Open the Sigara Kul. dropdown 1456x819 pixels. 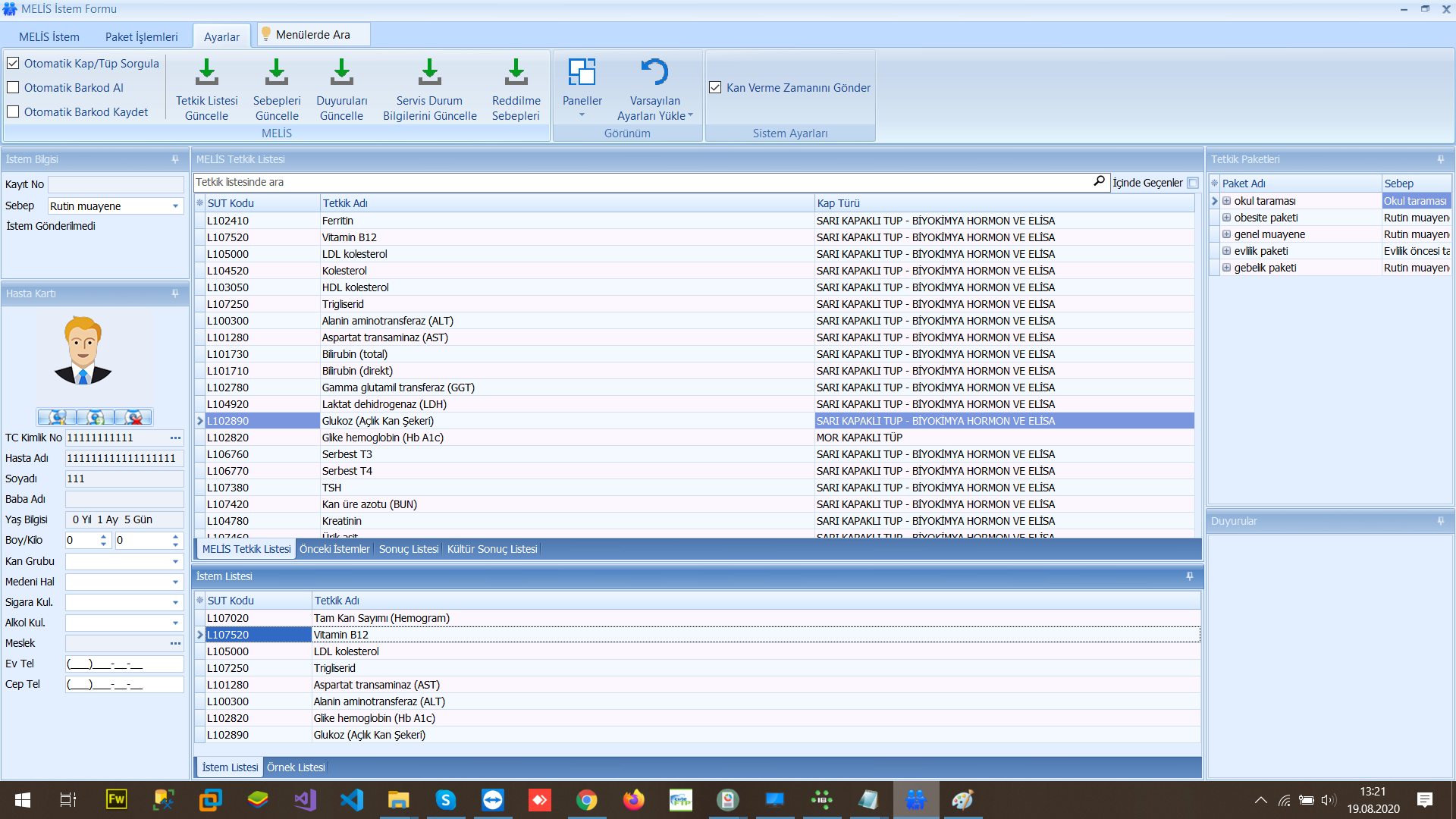tap(176, 602)
